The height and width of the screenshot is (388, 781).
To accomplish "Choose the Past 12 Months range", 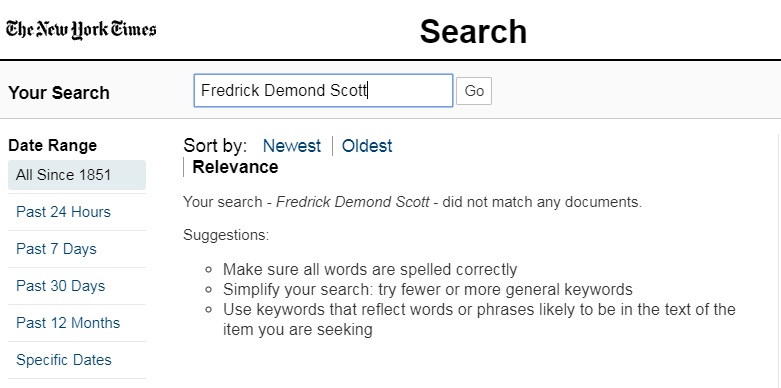I will click(x=68, y=323).
